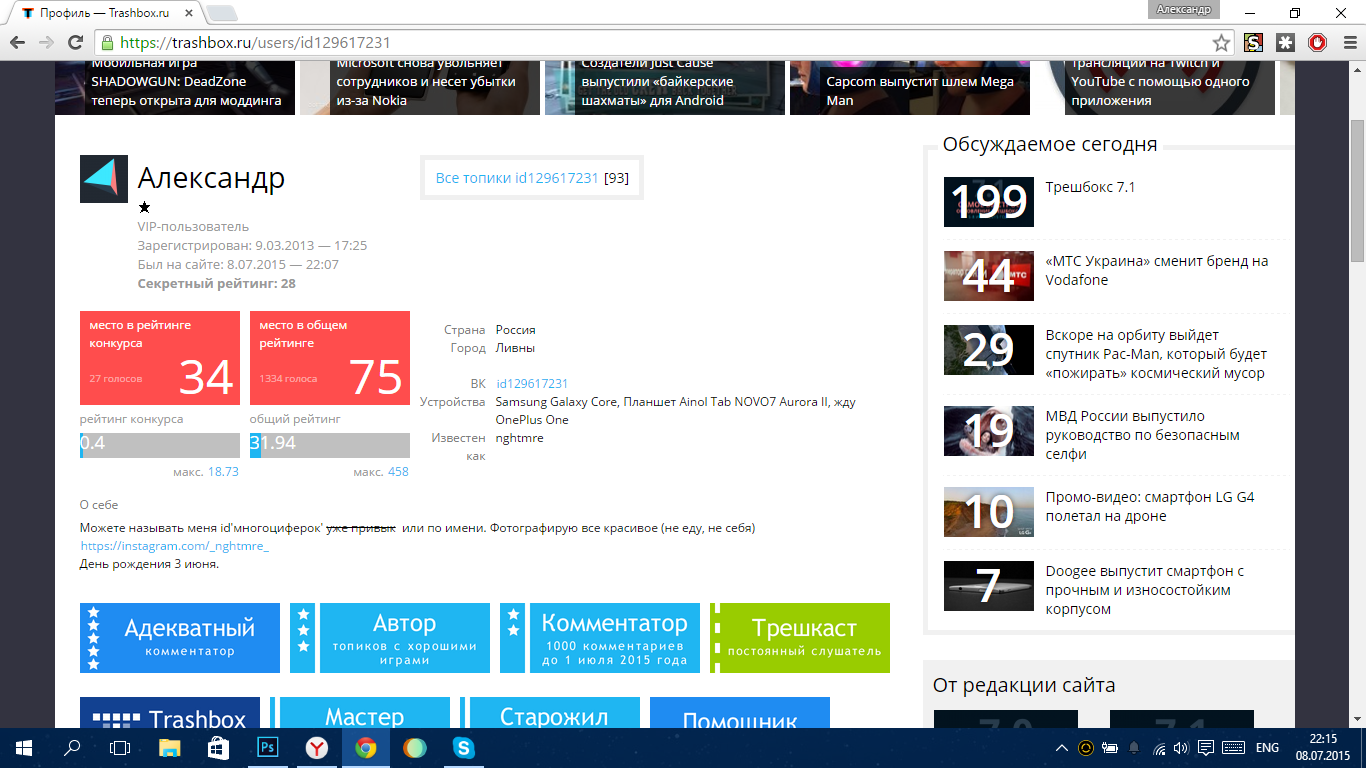1366x768 pixels.
Task: Click the network tray icon
Action: click(x=1158, y=748)
